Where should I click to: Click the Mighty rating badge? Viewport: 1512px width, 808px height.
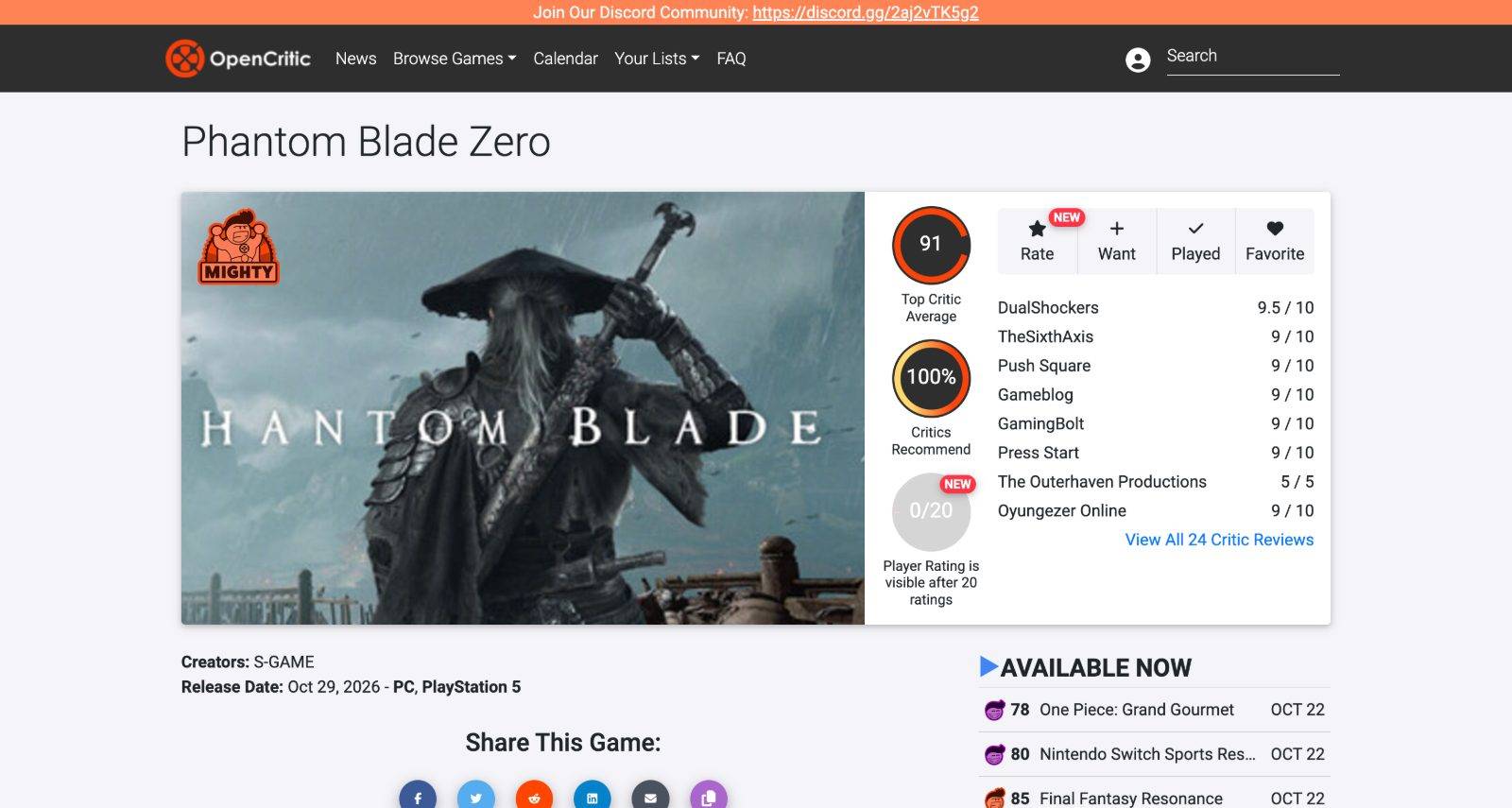238,247
